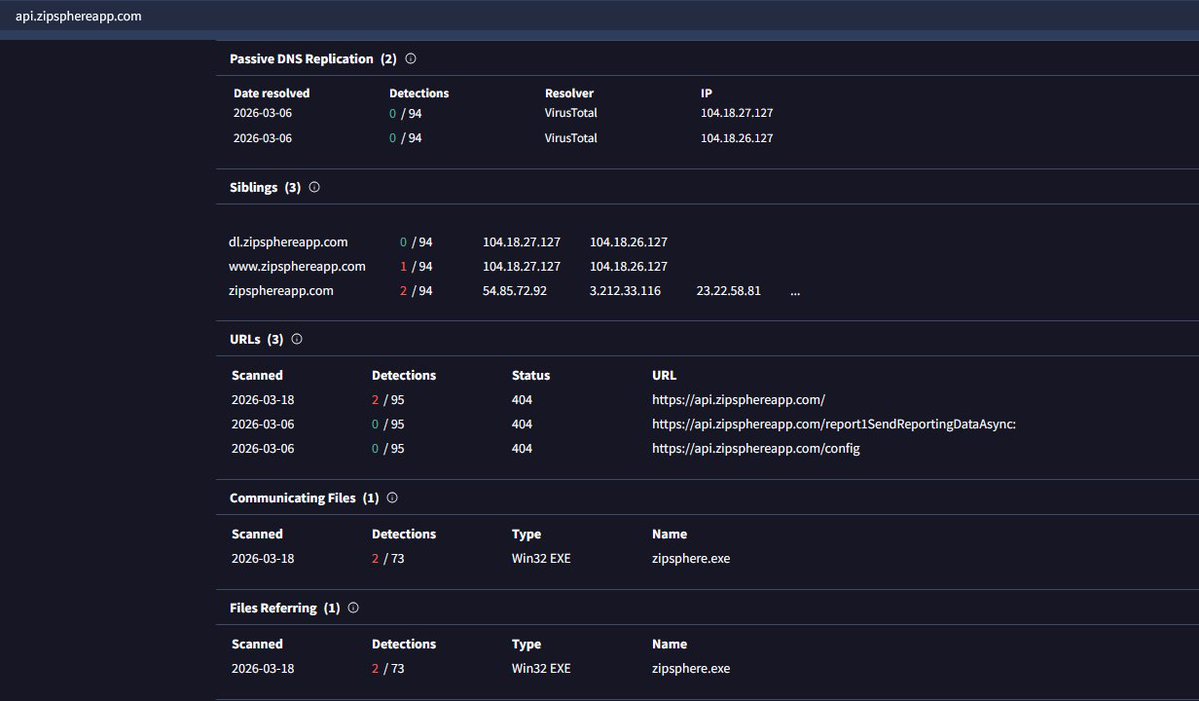Open IP 23.22.58.81 in siblings list
Viewport: 1199px width, 701px height.
(728, 290)
